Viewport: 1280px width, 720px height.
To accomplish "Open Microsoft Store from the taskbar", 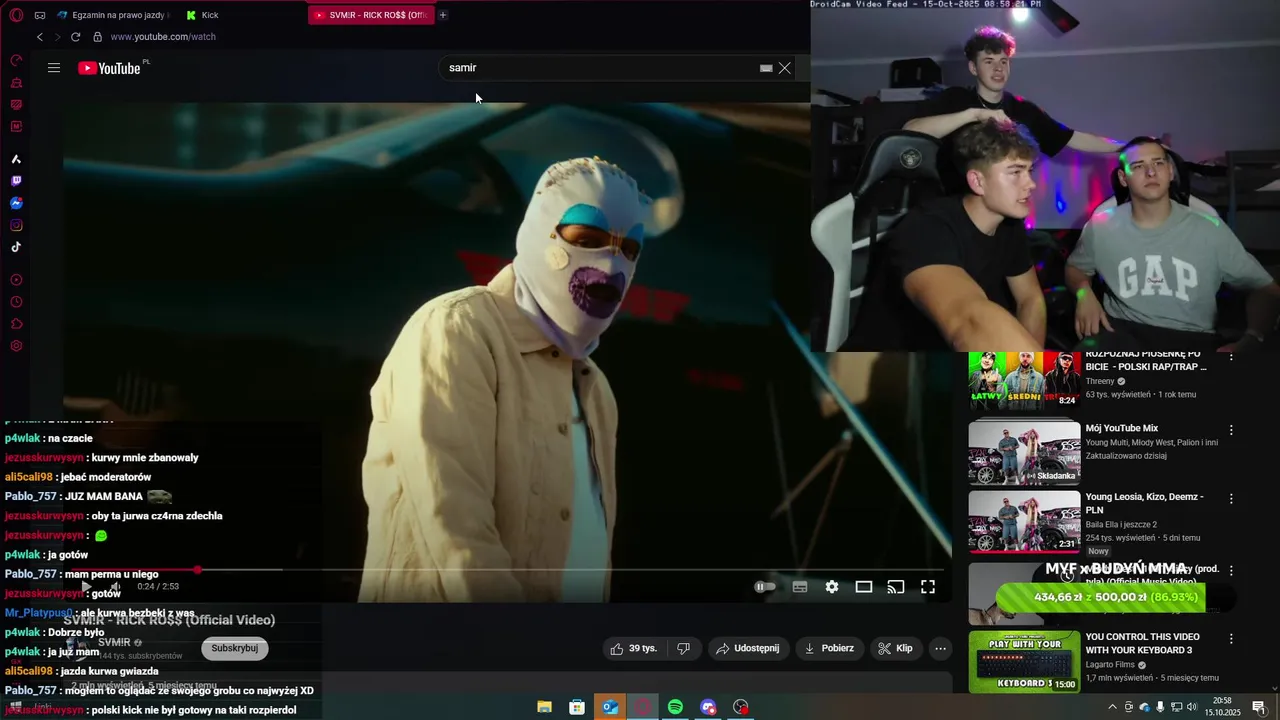I will [x=577, y=707].
